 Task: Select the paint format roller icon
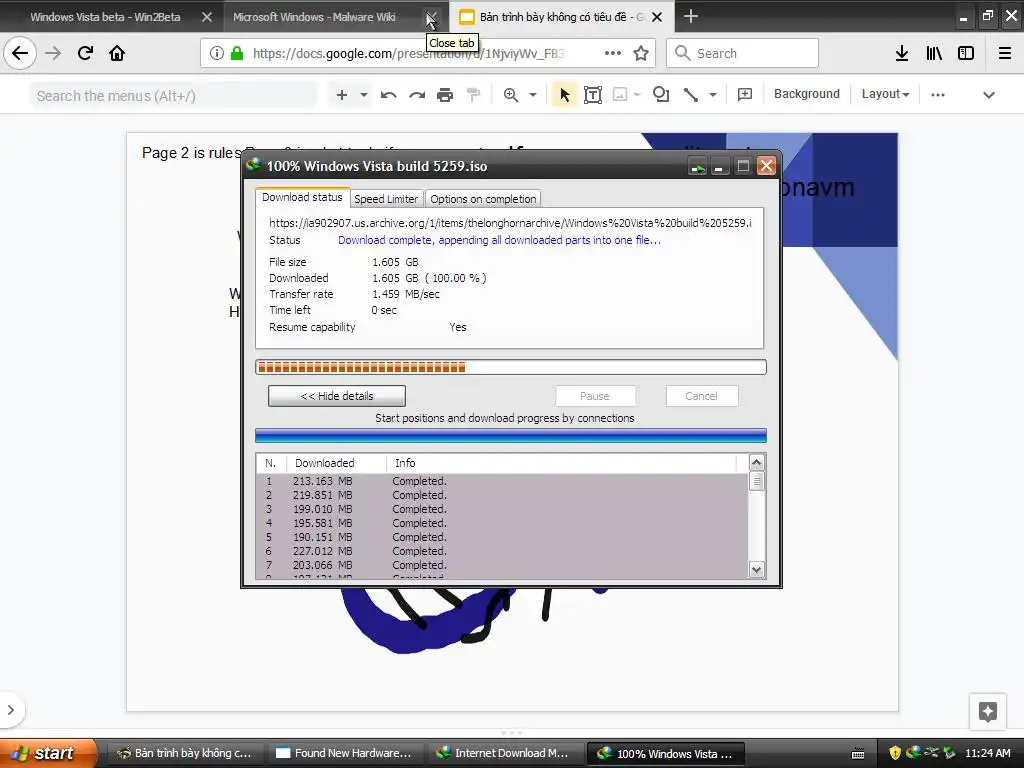pyautogui.click(x=473, y=95)
